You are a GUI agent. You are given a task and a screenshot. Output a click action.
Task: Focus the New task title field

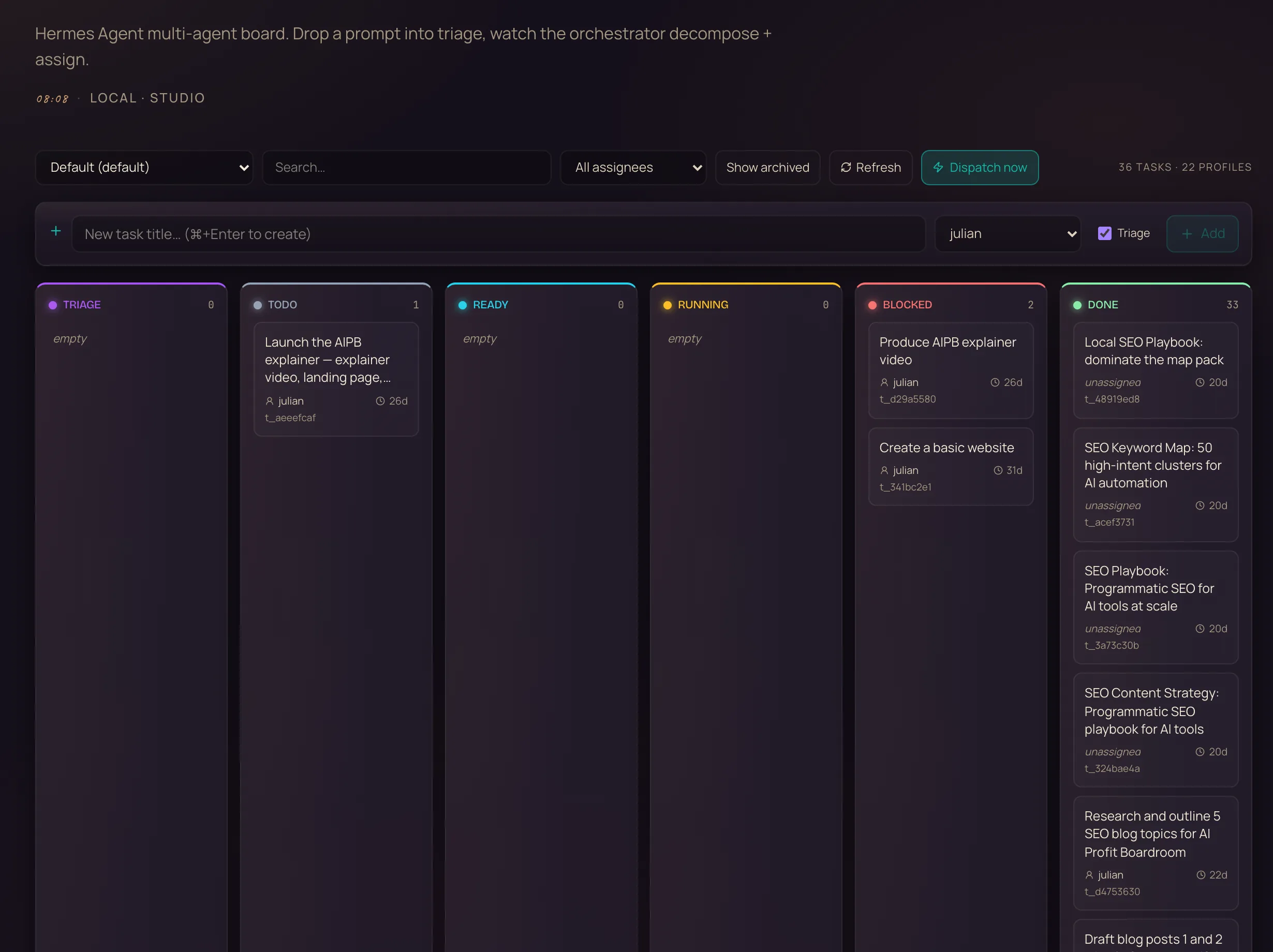coord(498,233)
